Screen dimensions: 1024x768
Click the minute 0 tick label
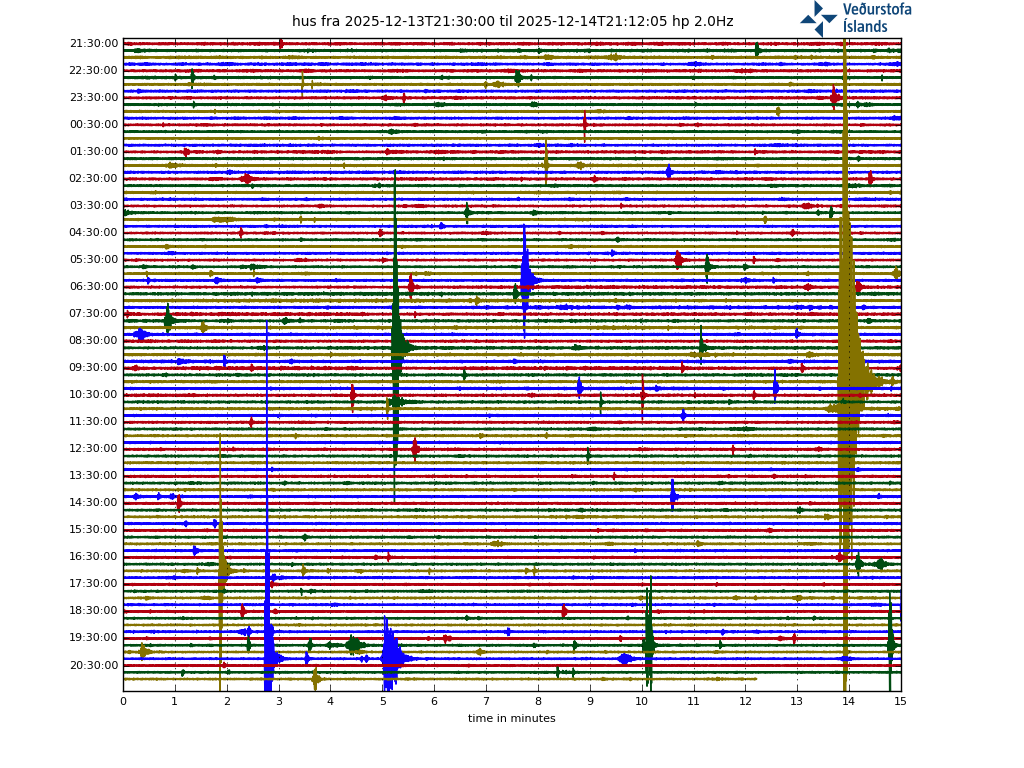tap(123, 702)
